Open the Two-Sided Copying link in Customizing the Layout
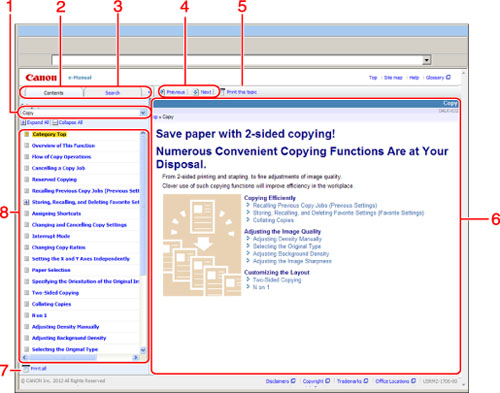Viewport: 500px width, 393px height. click(x=277, y=280)
